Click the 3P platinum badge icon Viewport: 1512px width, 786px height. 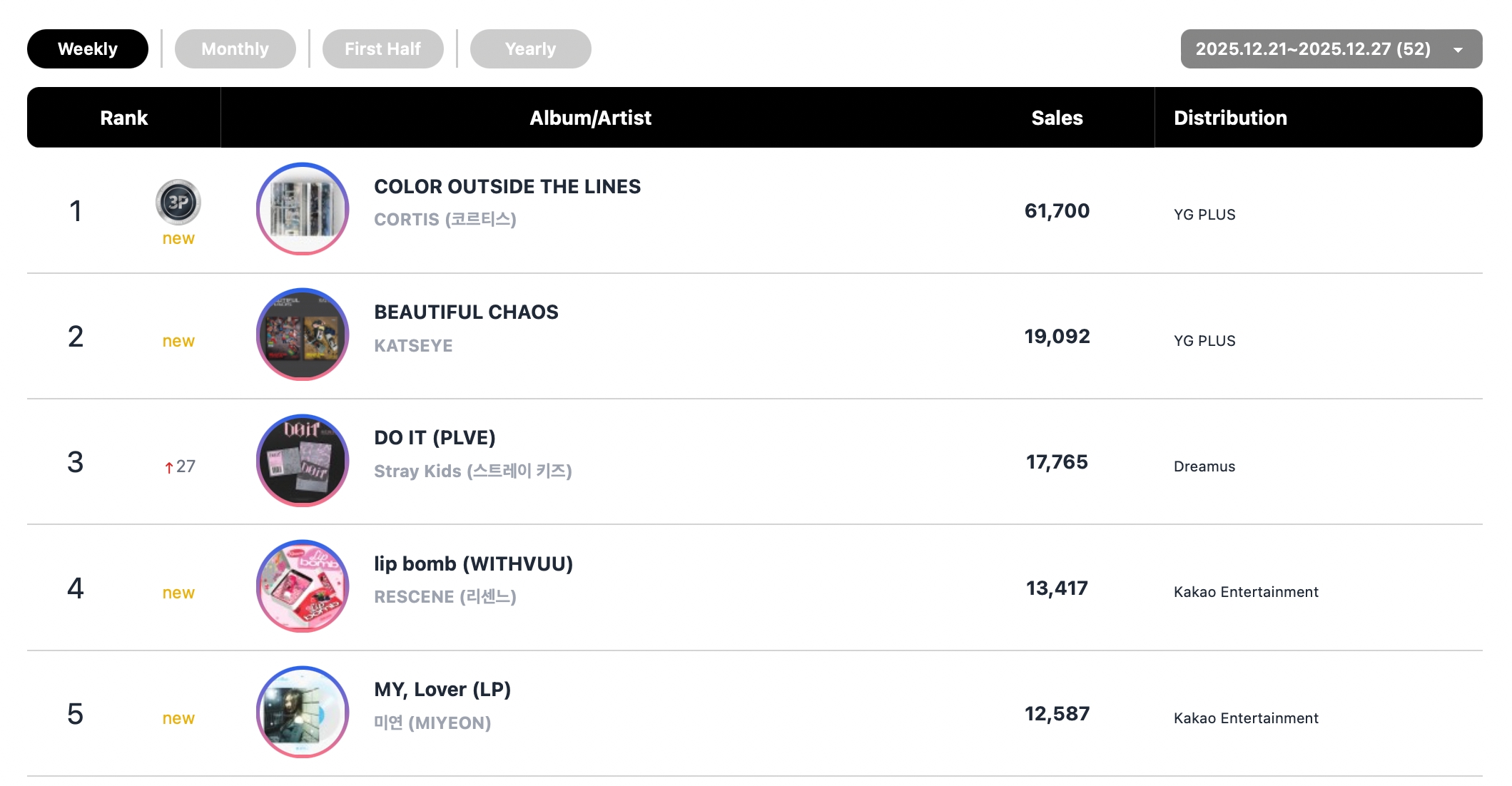[178, 203]
